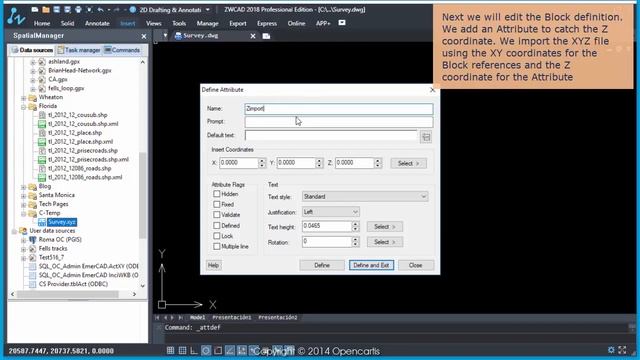Enable the Validate attribute flag
The image size is (640, 360).
[217, 214]
